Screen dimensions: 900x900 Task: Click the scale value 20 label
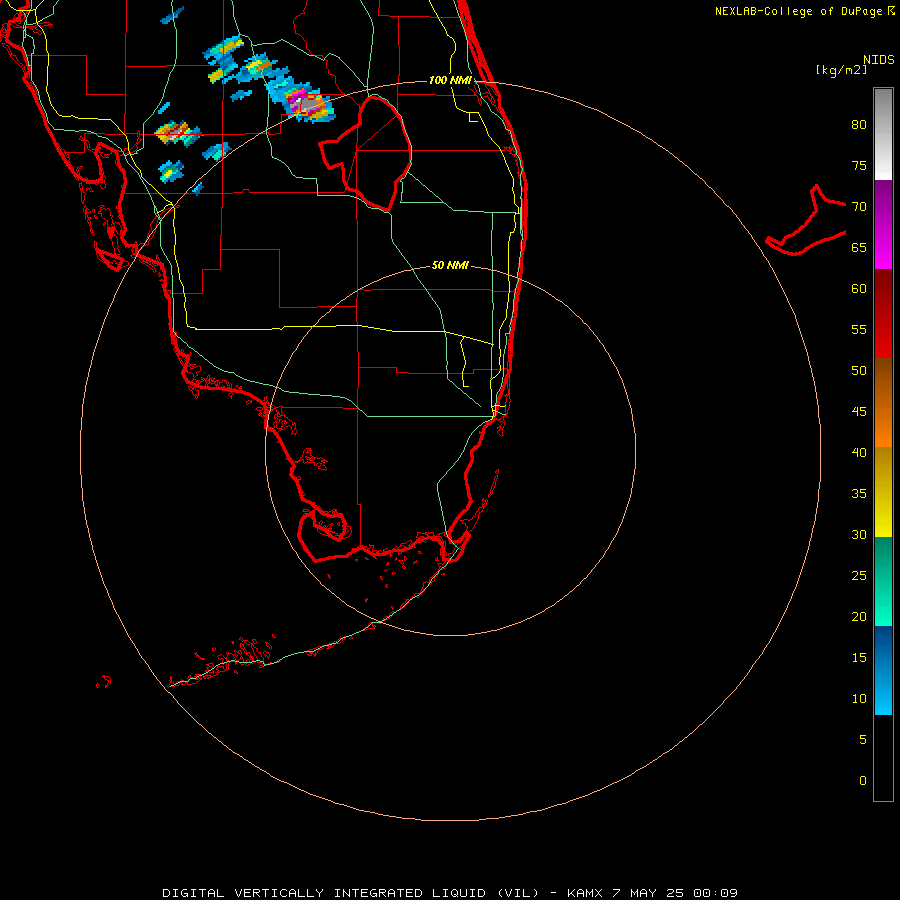859,616
